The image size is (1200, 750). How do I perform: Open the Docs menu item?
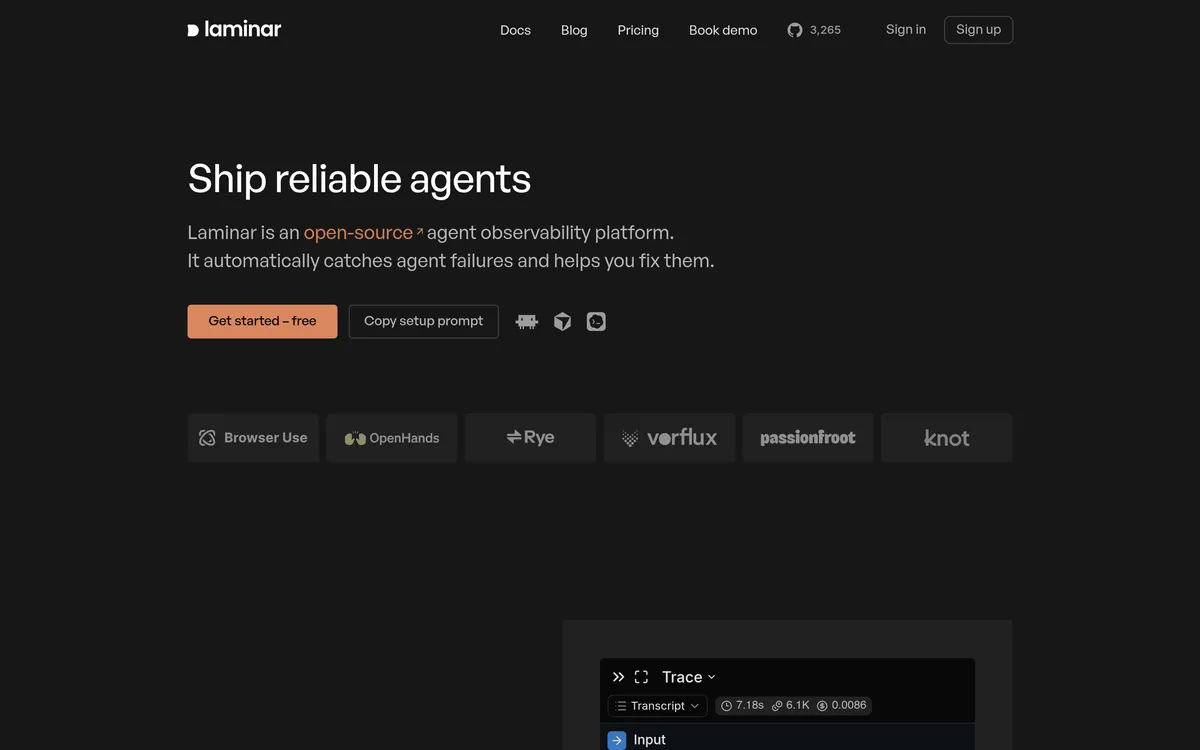(515, 30)
